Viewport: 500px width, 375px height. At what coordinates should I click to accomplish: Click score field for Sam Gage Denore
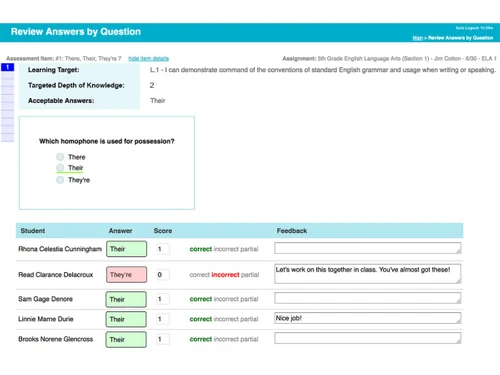(163, 299)
